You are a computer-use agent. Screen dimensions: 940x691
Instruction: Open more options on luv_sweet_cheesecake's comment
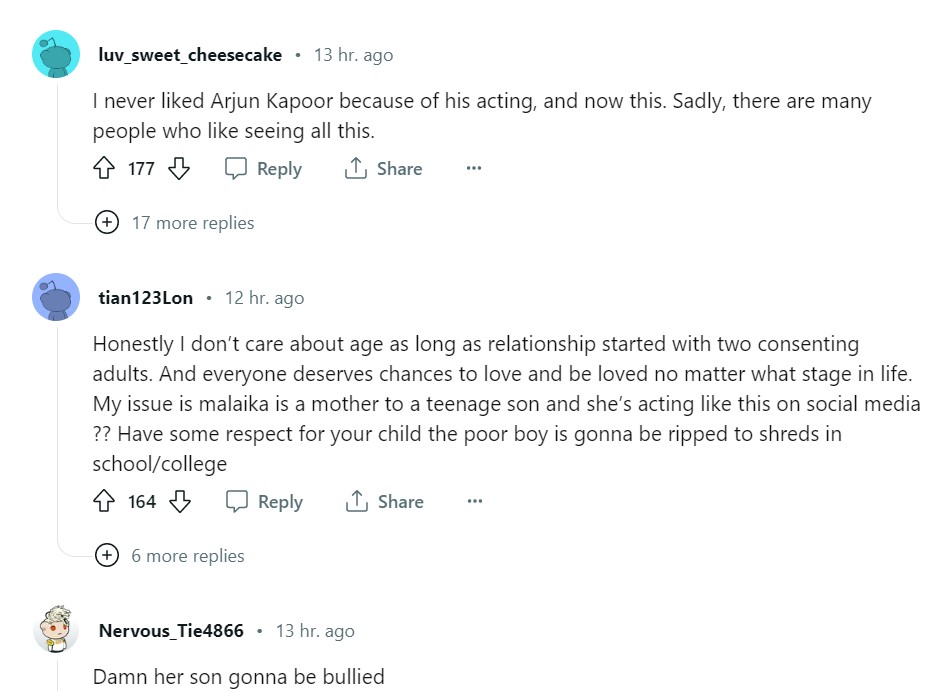point(474,169)
